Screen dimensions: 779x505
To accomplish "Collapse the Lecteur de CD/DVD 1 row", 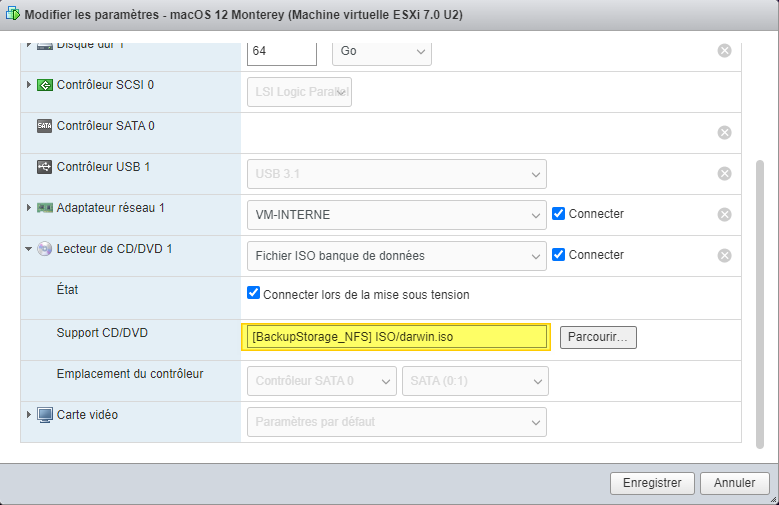I will (28, 249).
